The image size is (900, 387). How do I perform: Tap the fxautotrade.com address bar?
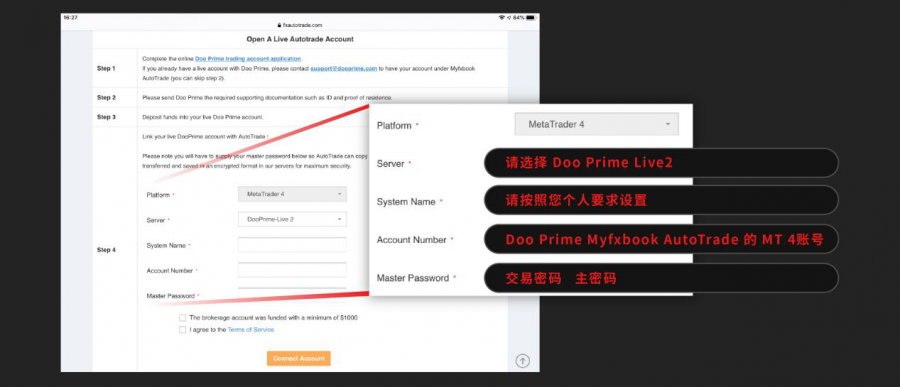300,25
